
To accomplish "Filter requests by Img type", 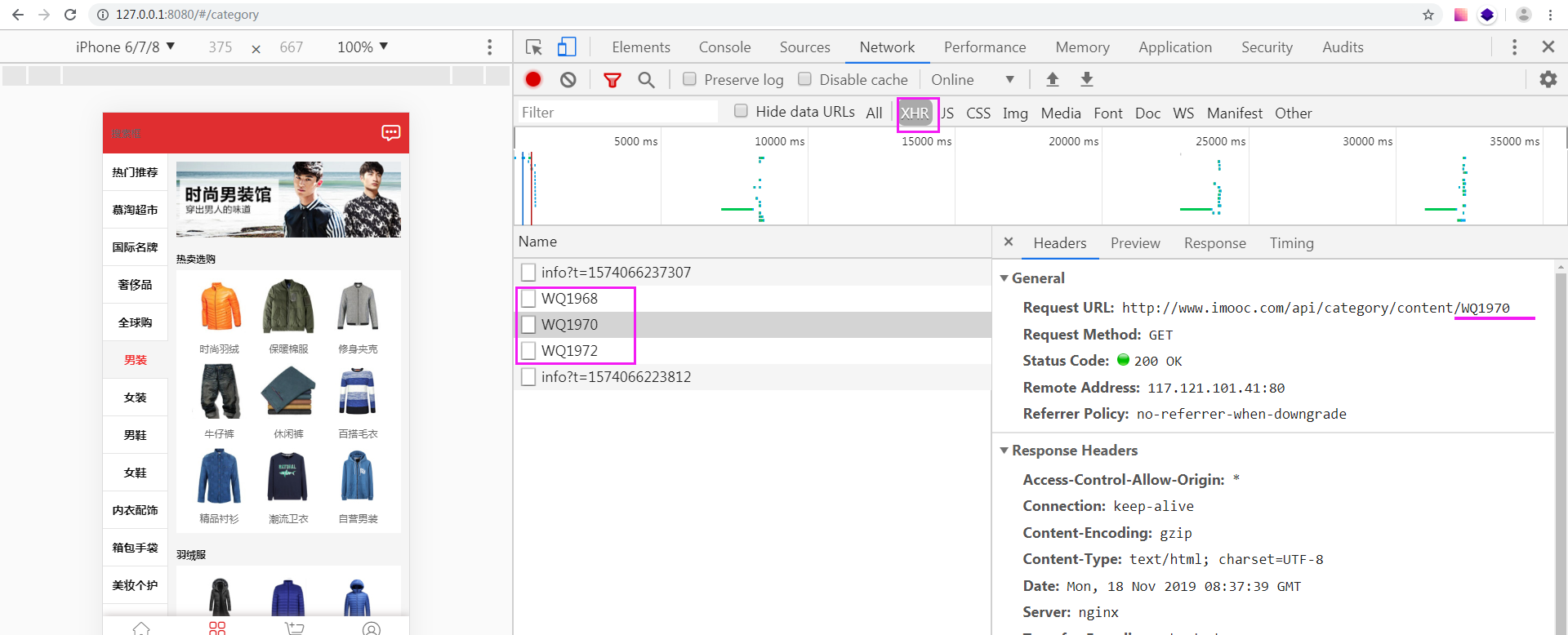I will [x=1015, y=113].
